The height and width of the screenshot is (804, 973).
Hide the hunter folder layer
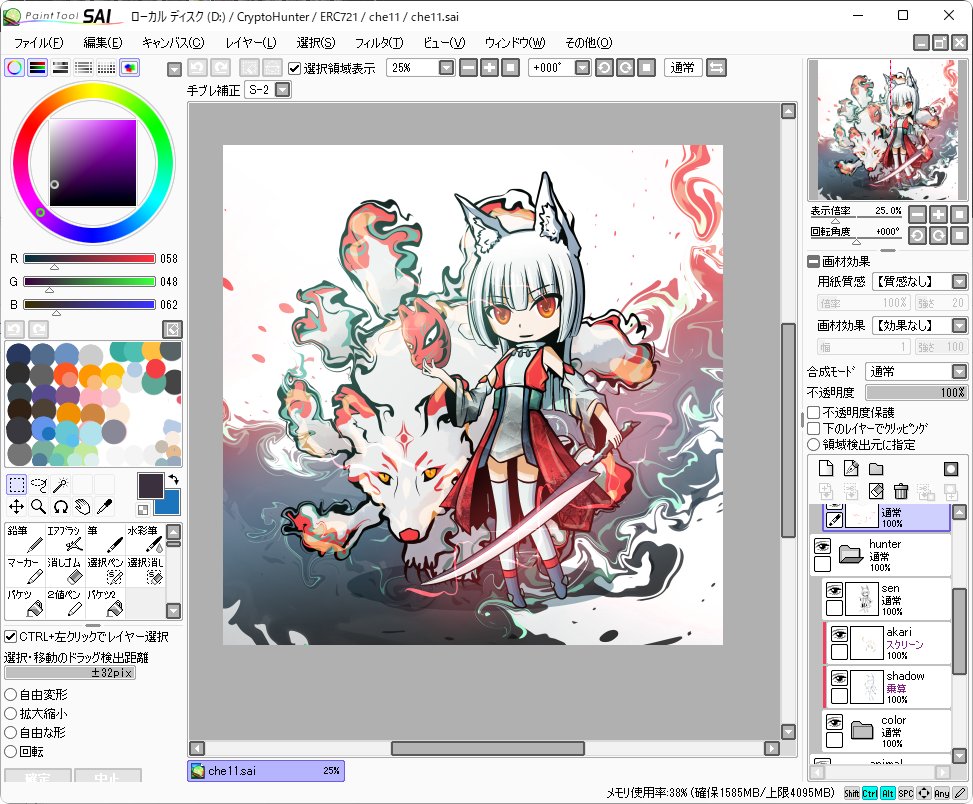click(822, 546)
